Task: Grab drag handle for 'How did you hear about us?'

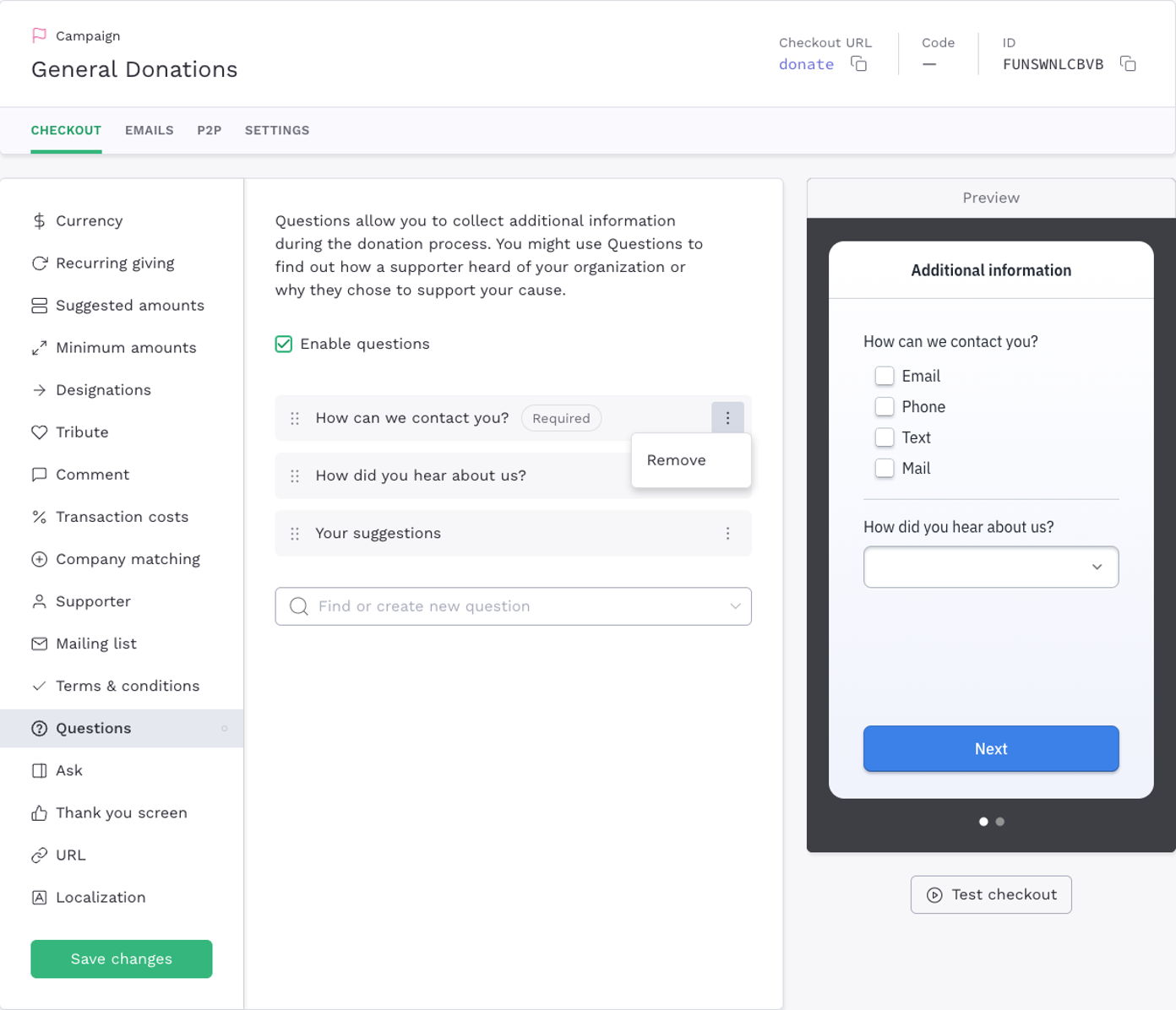Action: coord(295,476)
